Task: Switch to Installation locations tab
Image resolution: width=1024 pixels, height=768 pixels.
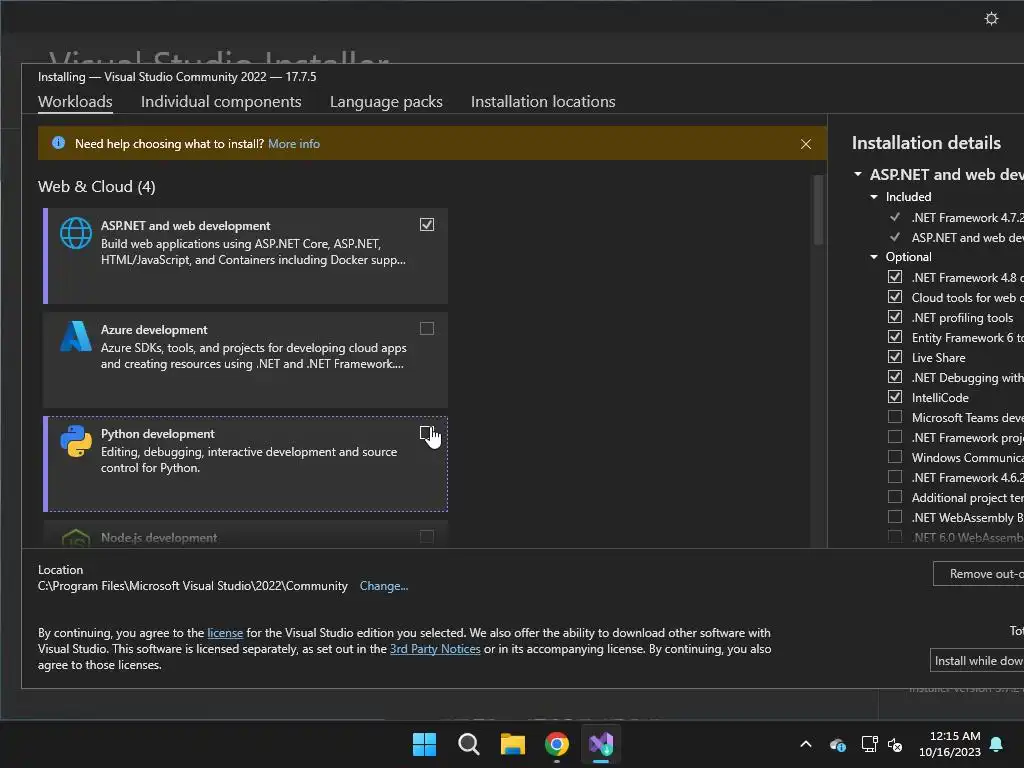Action: click(543, 102)
